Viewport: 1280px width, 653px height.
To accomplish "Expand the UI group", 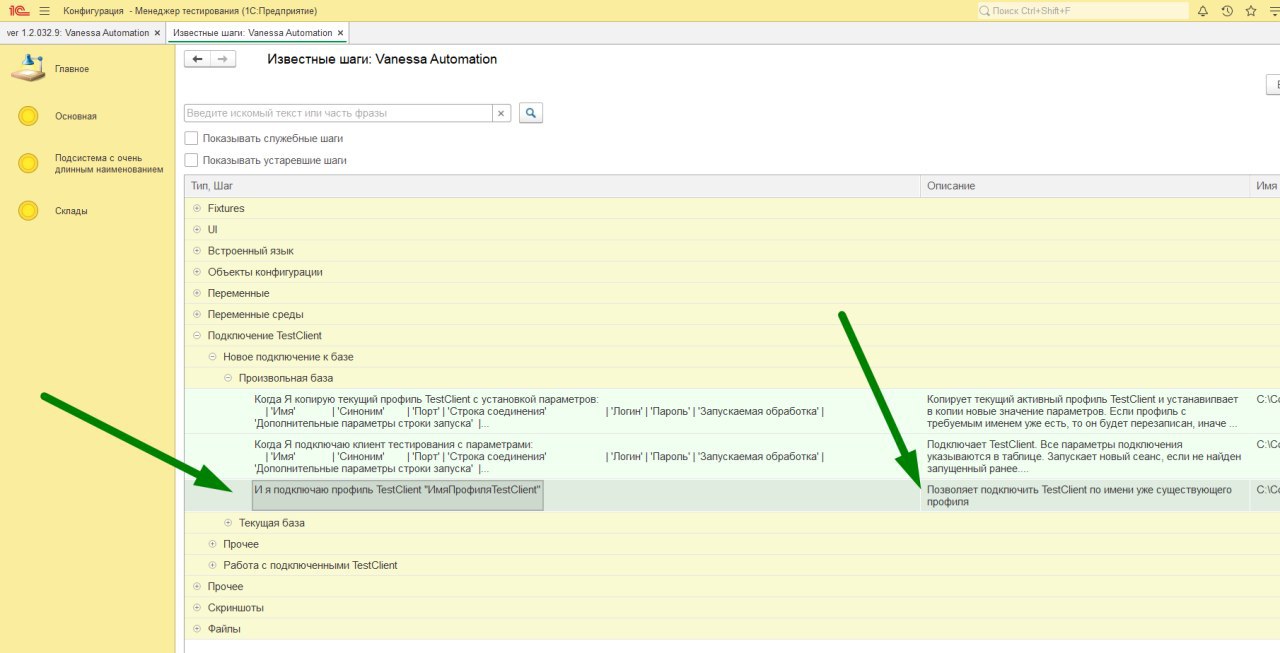I will [x=197, y=230].
